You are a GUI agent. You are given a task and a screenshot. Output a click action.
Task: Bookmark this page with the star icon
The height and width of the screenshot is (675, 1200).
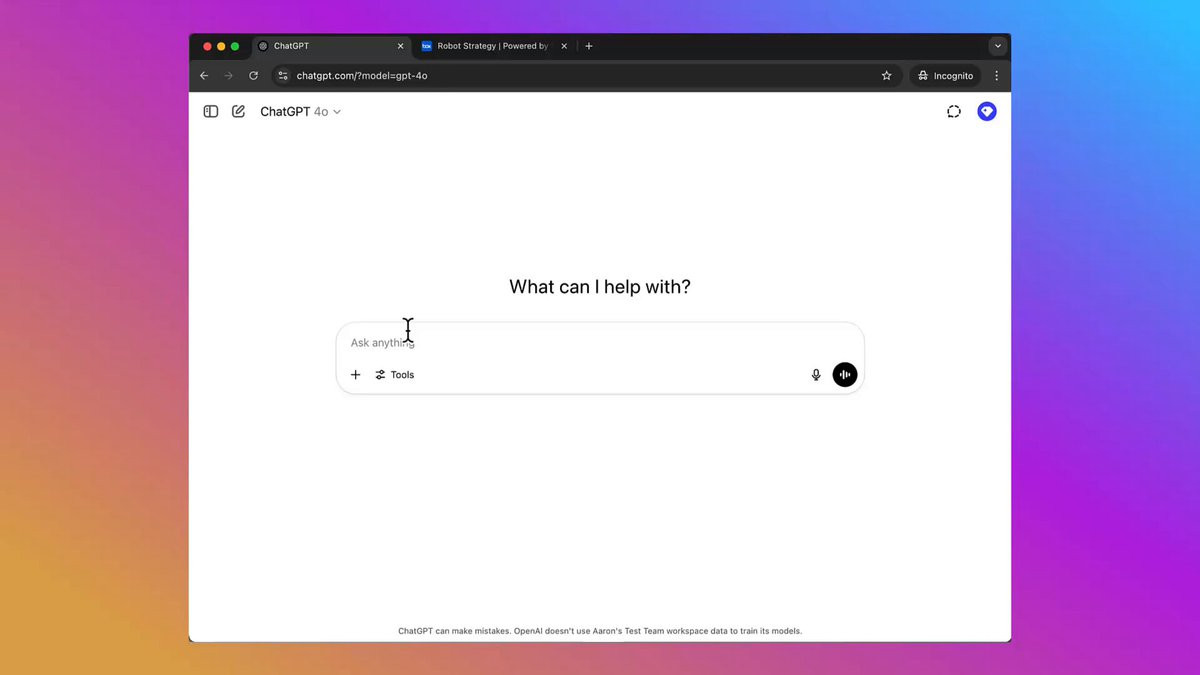click(886, 76)
